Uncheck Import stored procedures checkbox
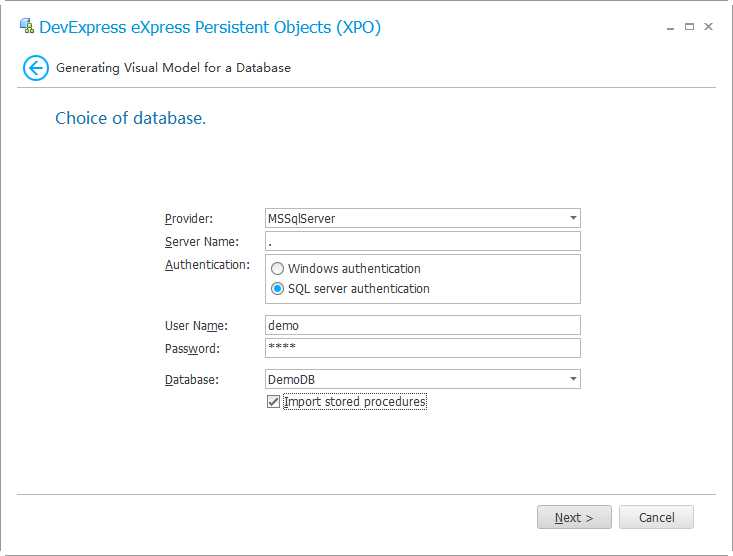Screen dimensions: 733x556 pyautogui.click(x=273, y=402)
